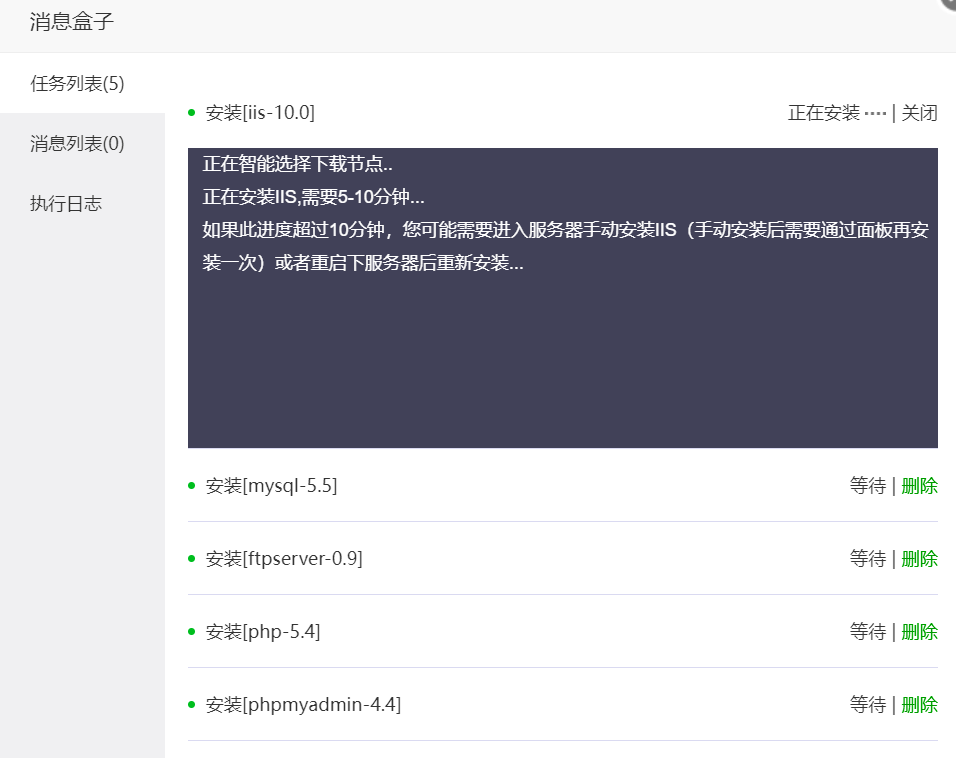Delete the php-5.4 install task

coord(919,632)
